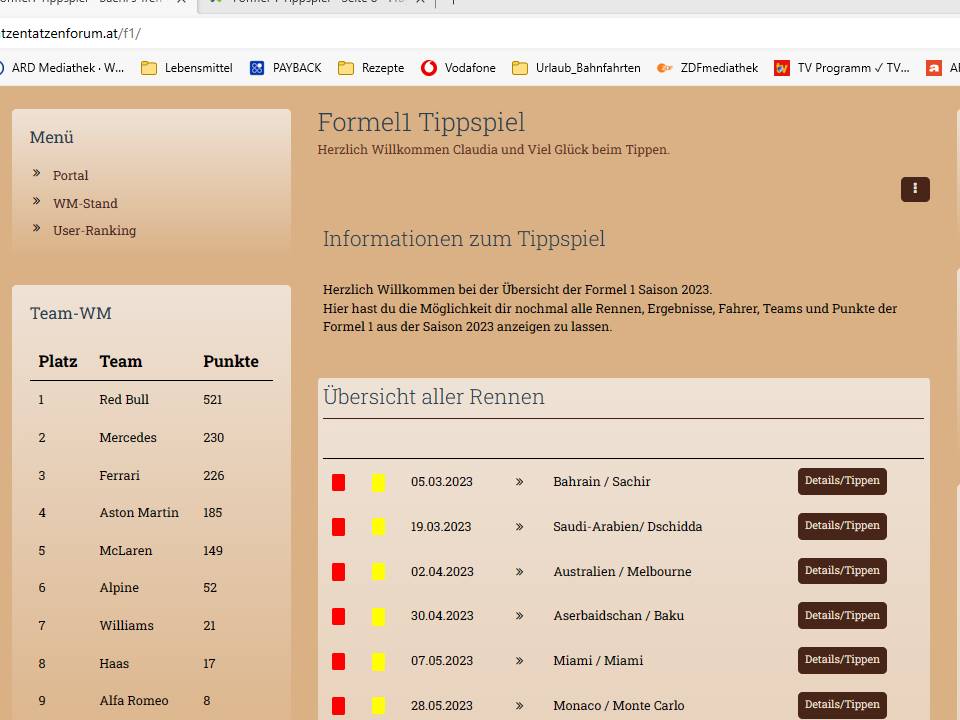This screenshot has height=720, width=960.
Task: Open the ARD Mediathek bookmark
Action: [66, 68]
